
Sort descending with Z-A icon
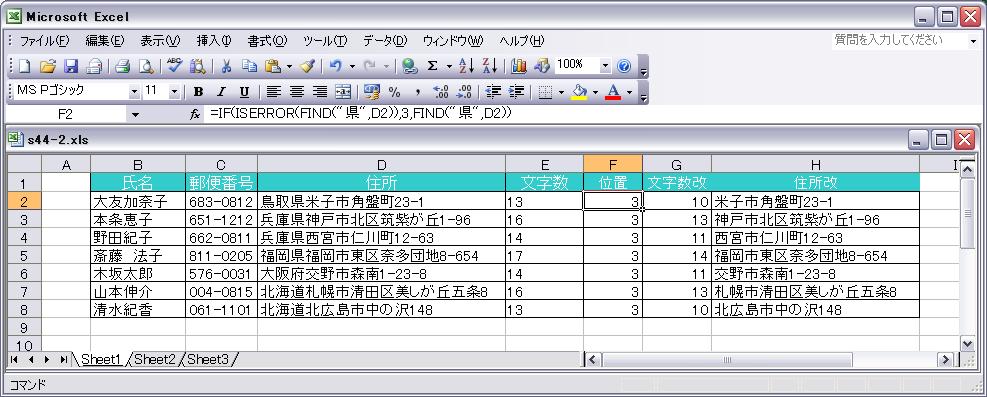[490, 65]
